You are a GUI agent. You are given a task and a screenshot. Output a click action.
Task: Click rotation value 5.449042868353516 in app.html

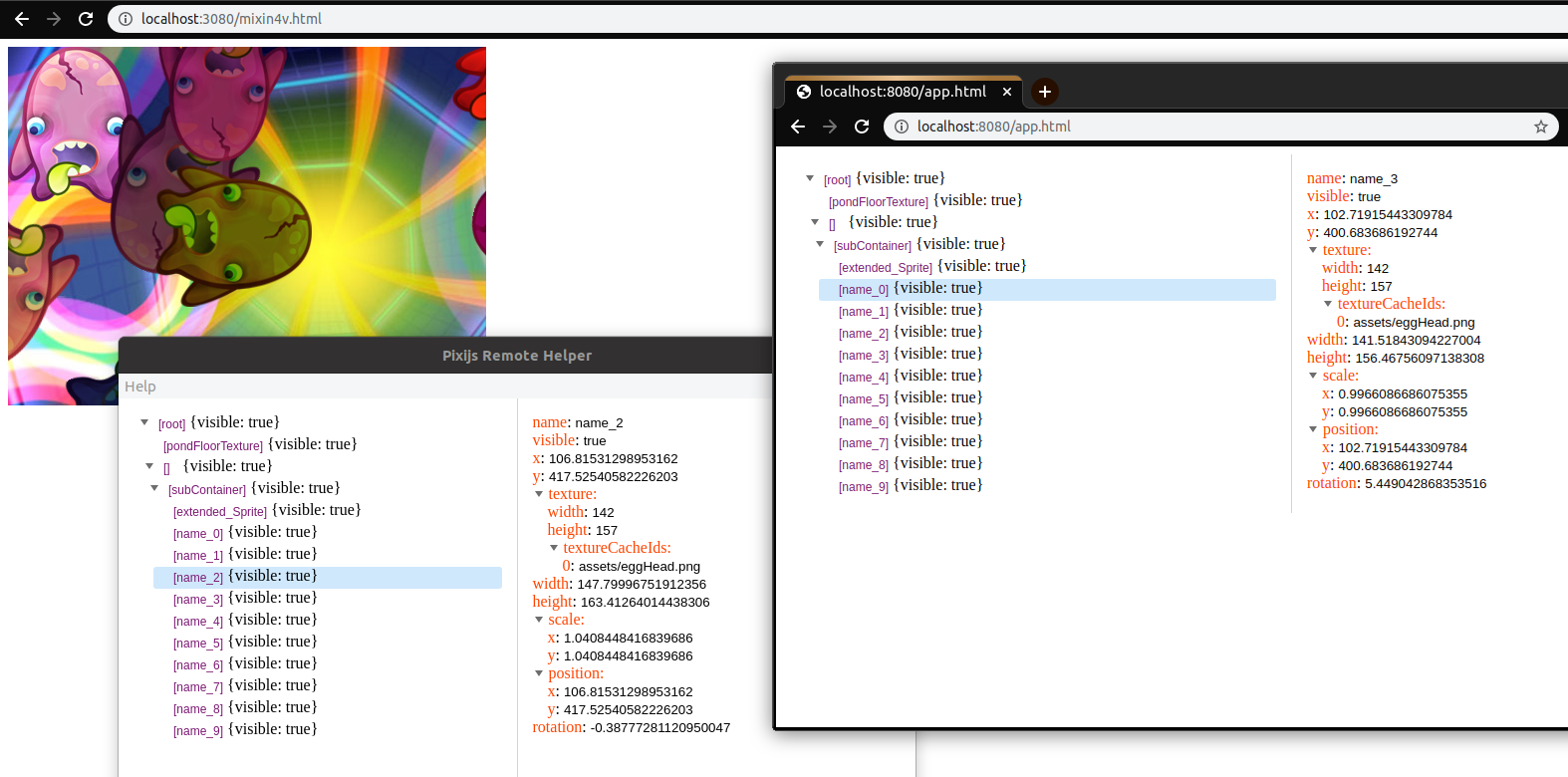coord(1426,484)
